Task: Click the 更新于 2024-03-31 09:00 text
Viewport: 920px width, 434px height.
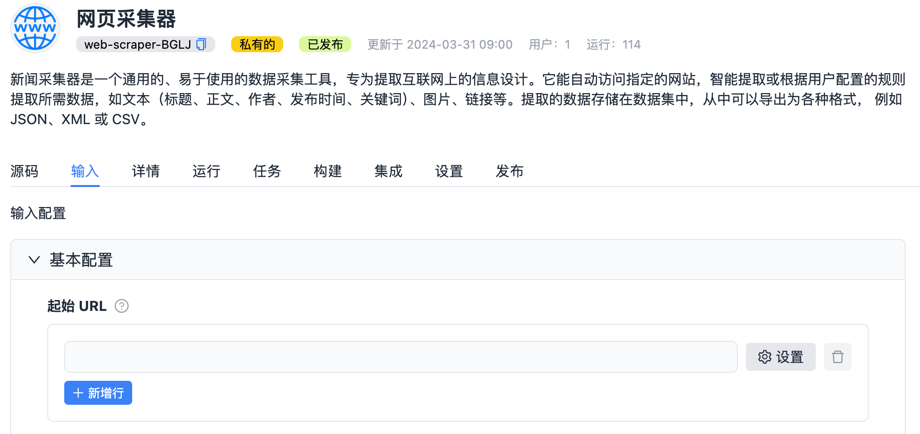Action: point(440,45)
